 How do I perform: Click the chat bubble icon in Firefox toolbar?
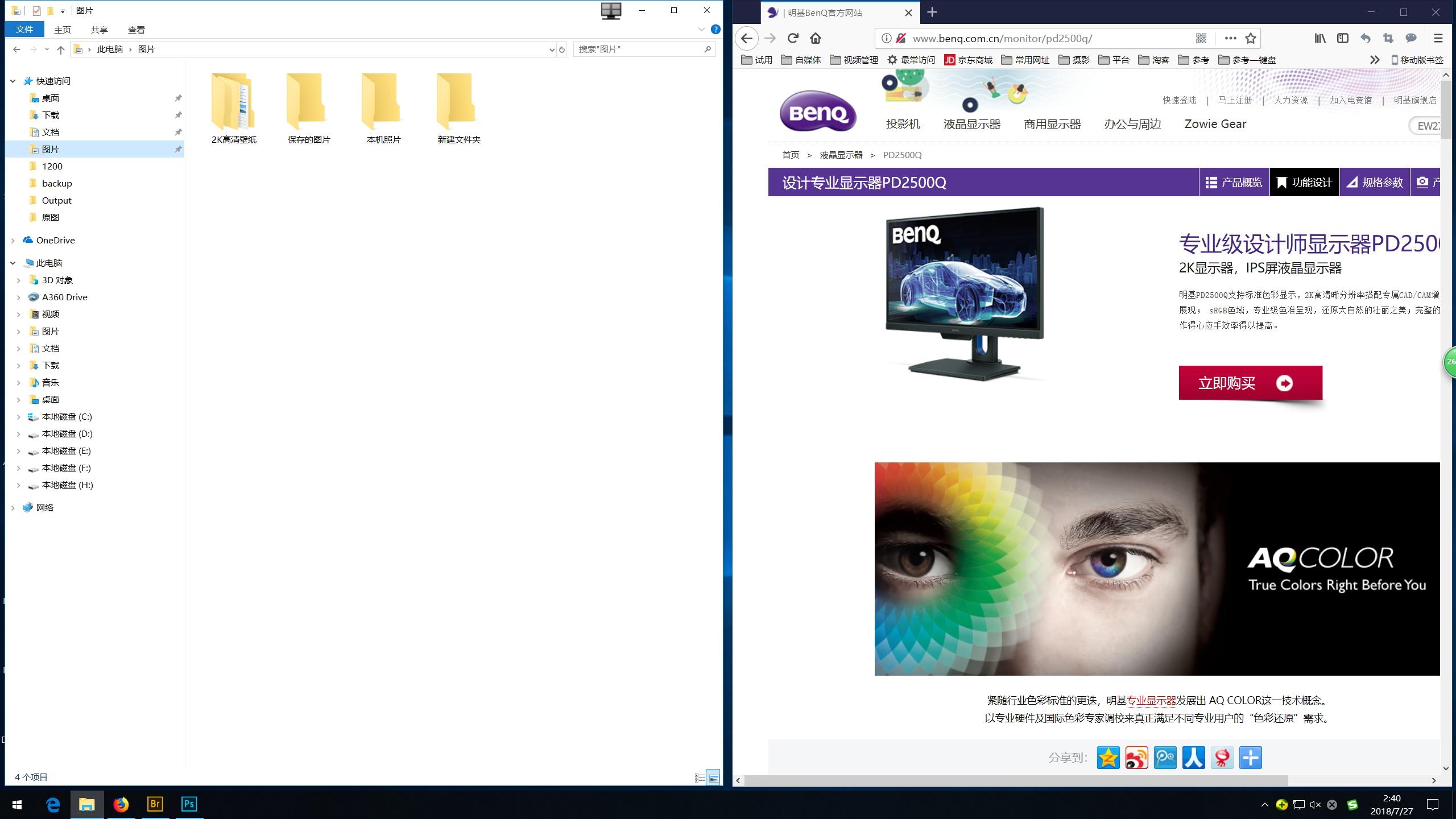tap(1411, 38)
